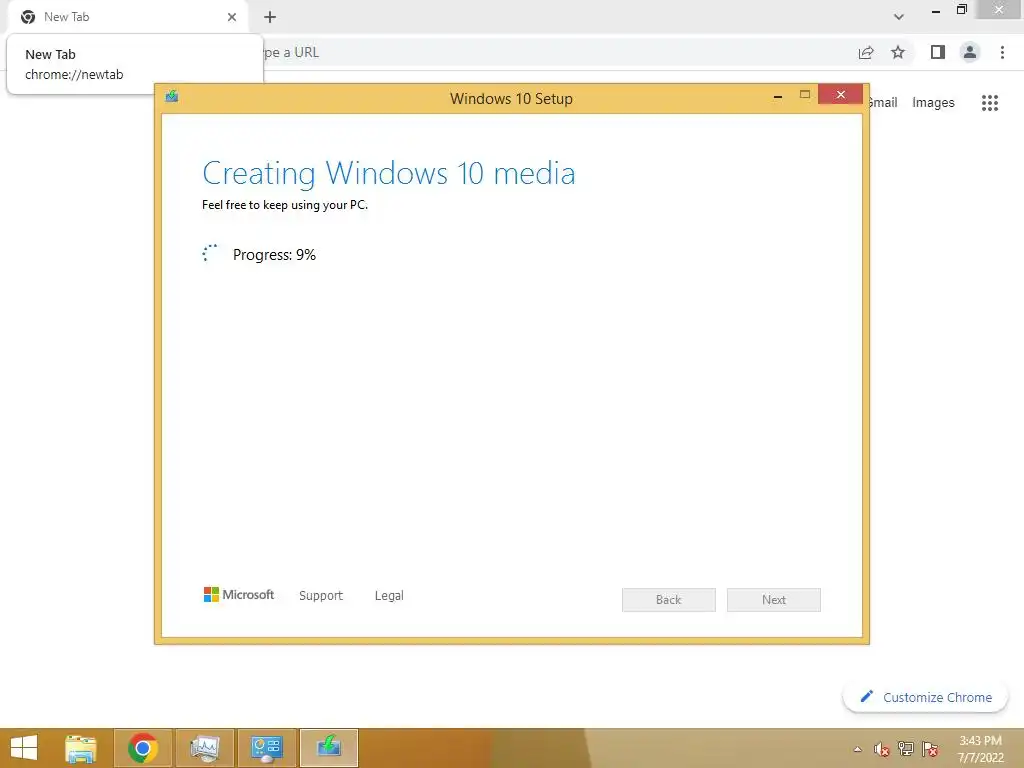This screenshot has width=1024, height=768.
Task: Open Google Images link
Action: click(933, 103)
